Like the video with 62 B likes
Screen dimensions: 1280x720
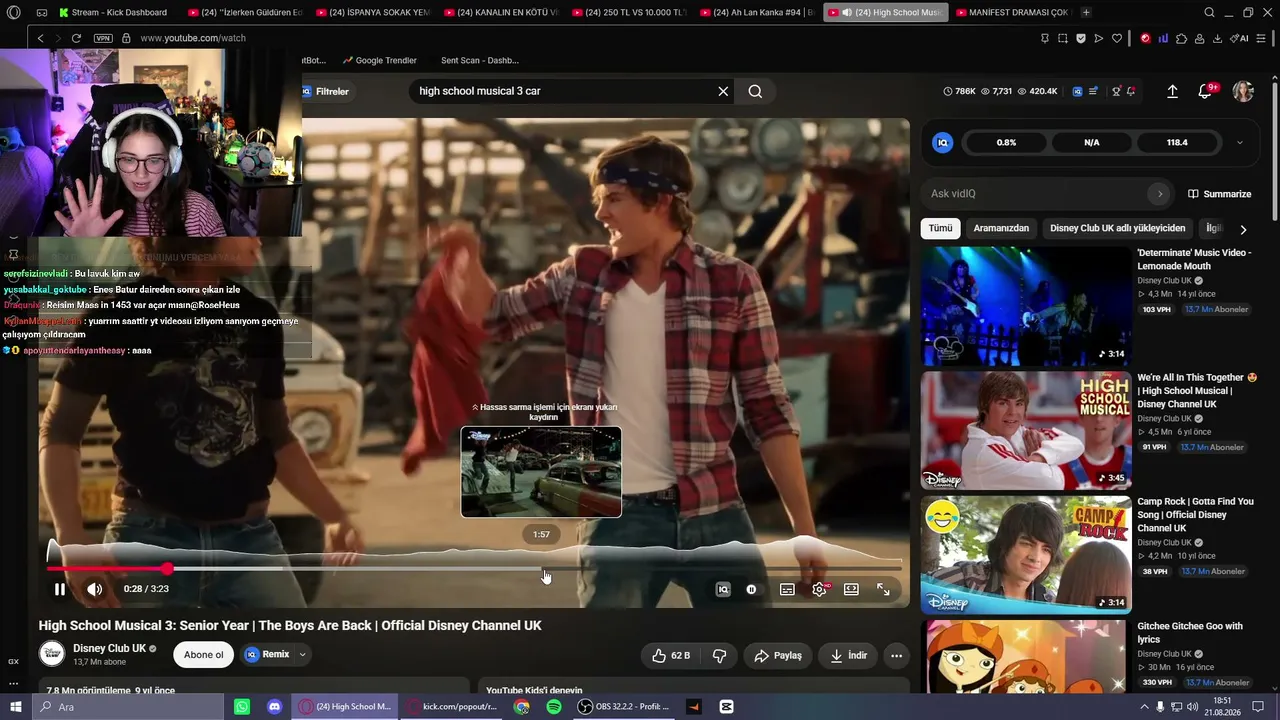tap(671, 655)
